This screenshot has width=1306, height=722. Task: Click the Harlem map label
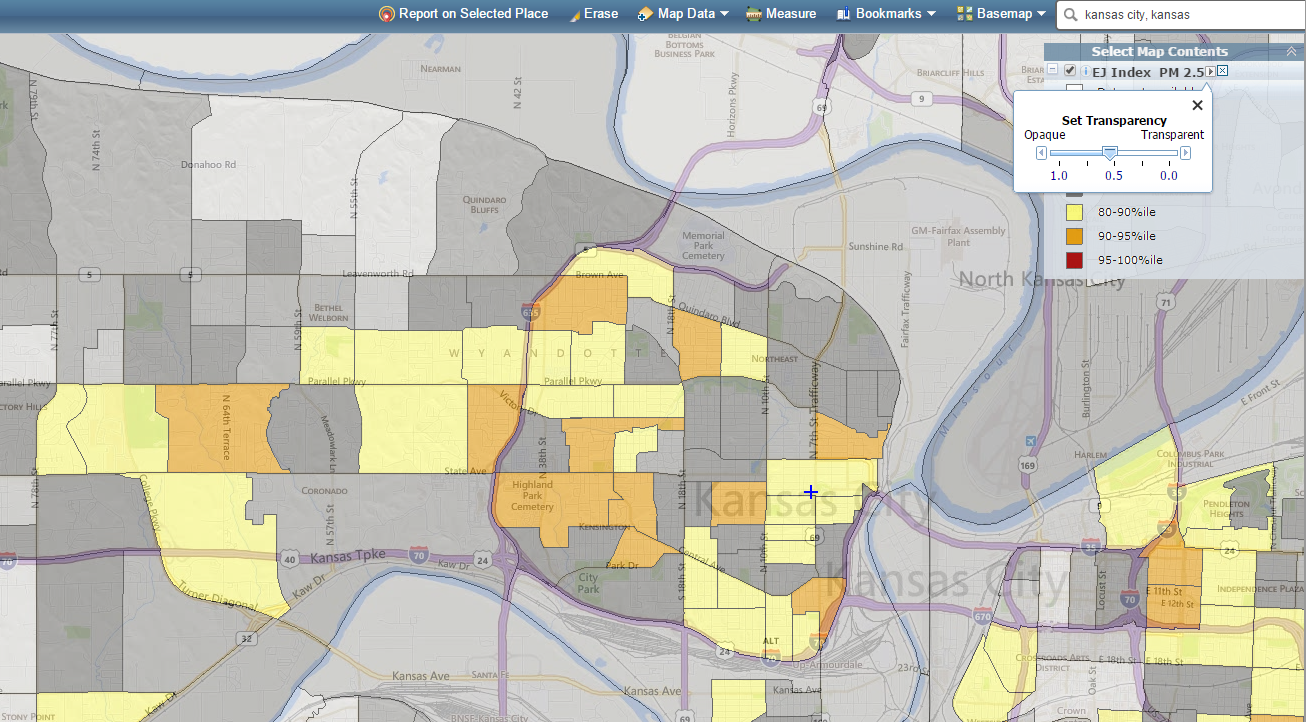pyautogui.click(x=1093, y=453)
